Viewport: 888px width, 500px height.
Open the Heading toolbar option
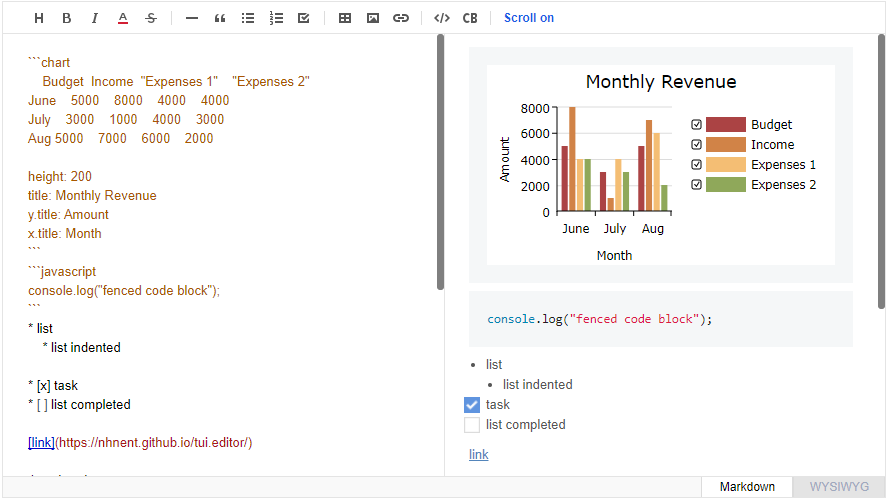39,18
